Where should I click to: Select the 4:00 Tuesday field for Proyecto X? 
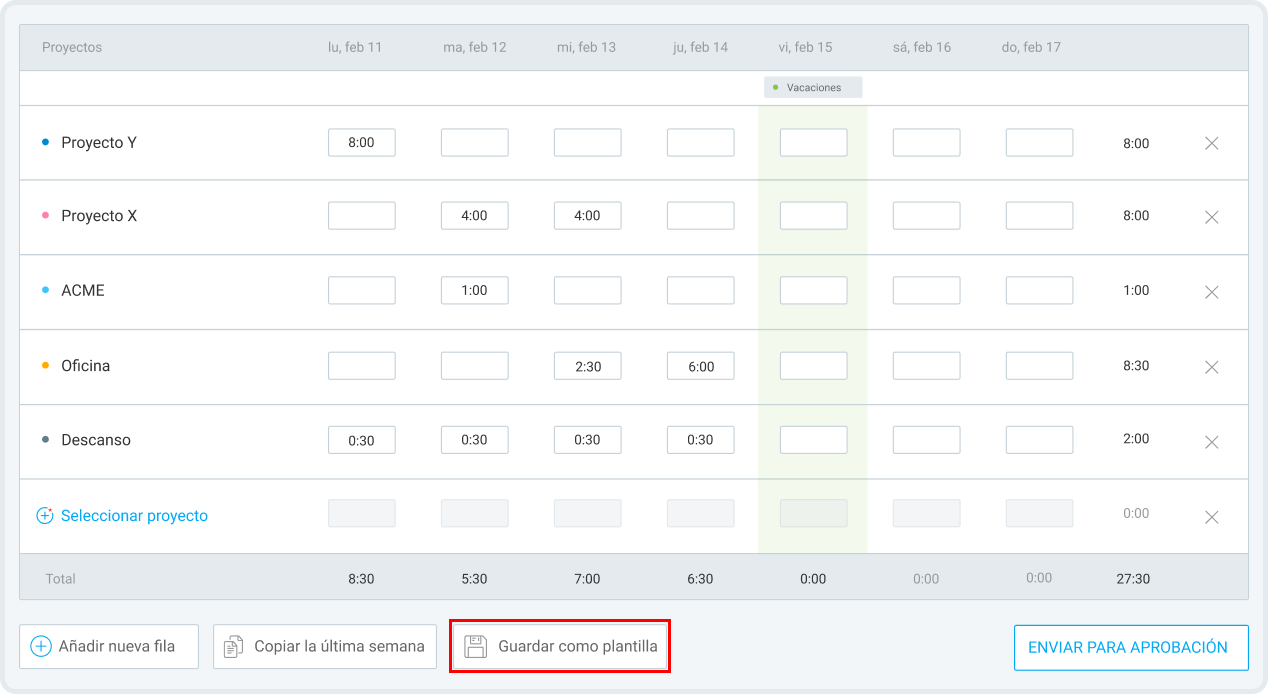(474, 215)
